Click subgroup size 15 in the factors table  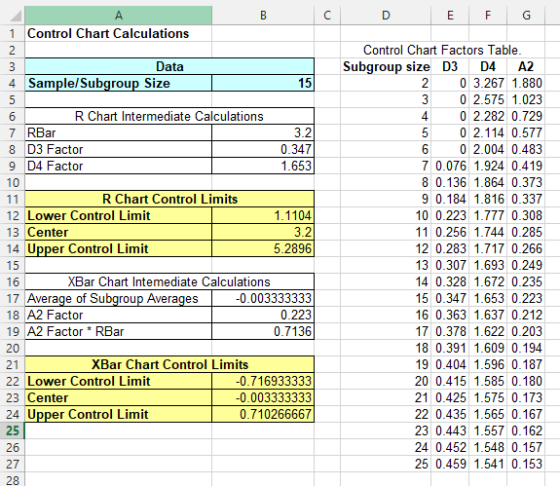(386, 298)
